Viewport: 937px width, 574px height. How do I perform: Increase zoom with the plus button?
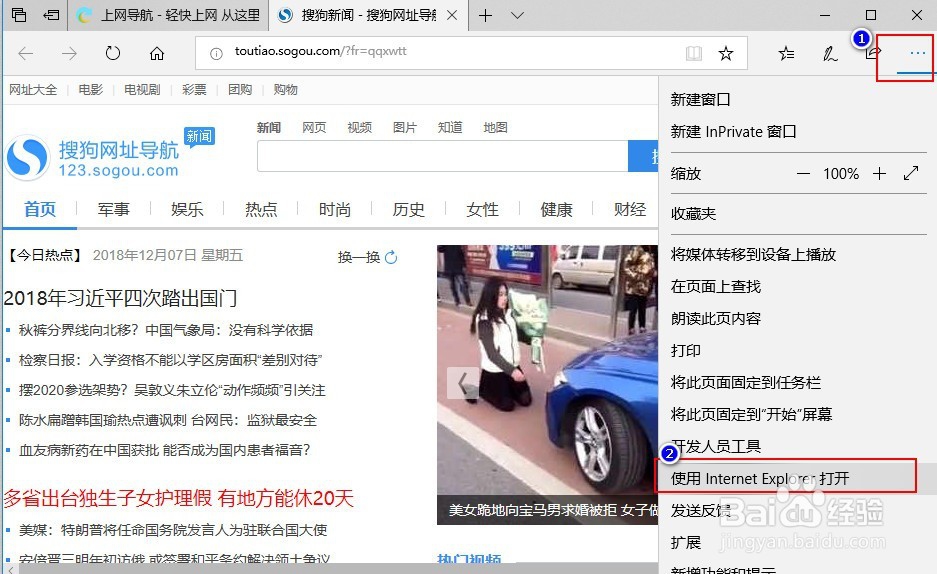coord(879,174)
